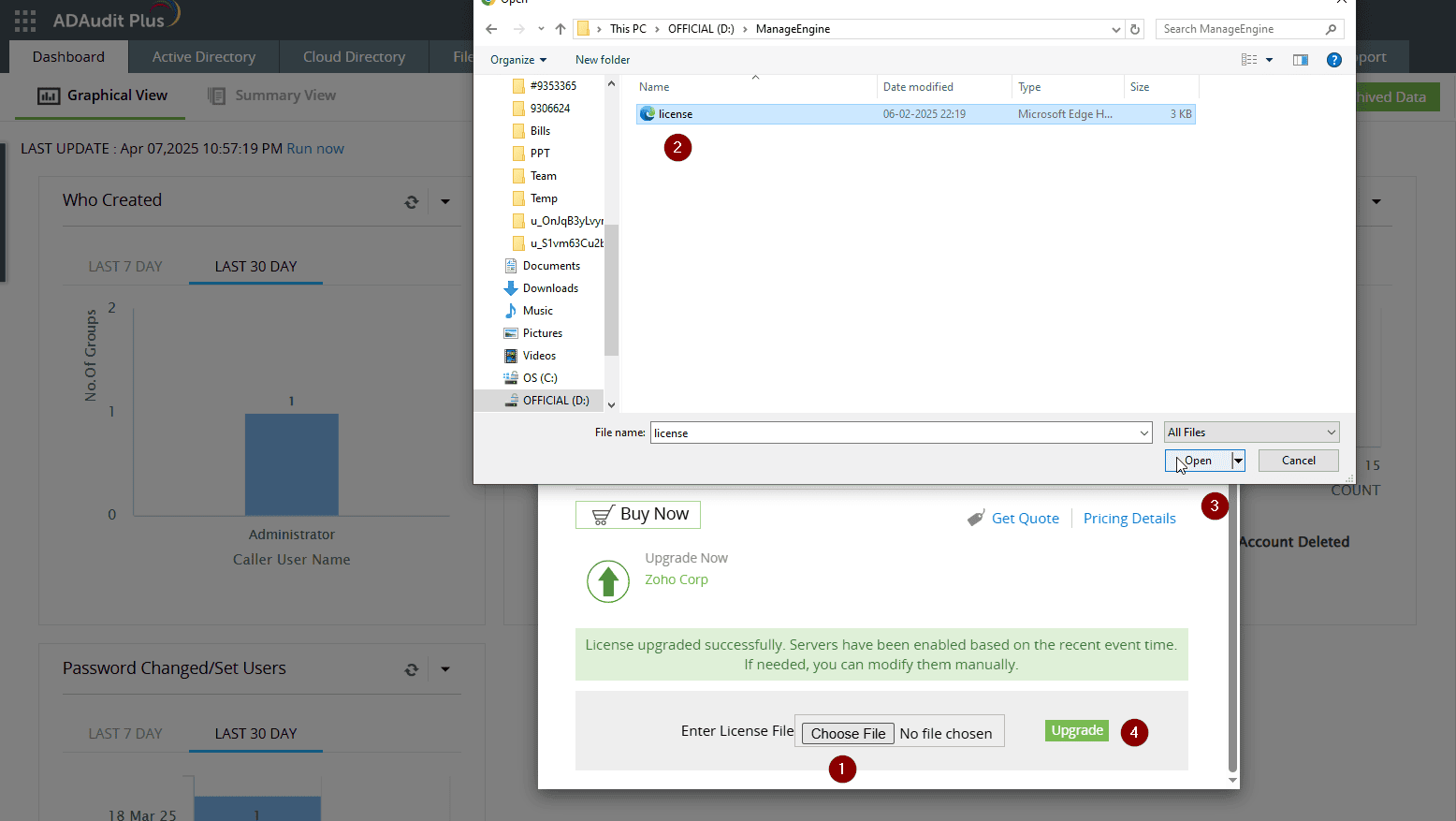This screenshot has height=821, width=1456.
Task: Open the 9306624 folder in tree
Action: (550, 109)
